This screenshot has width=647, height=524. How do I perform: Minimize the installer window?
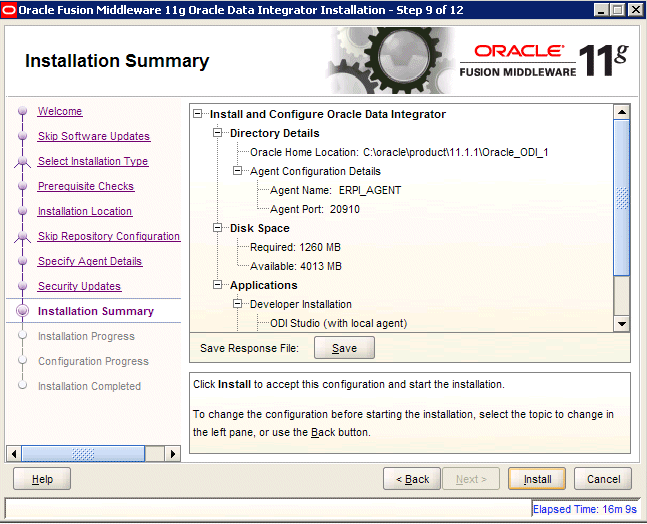coord(601,10)
